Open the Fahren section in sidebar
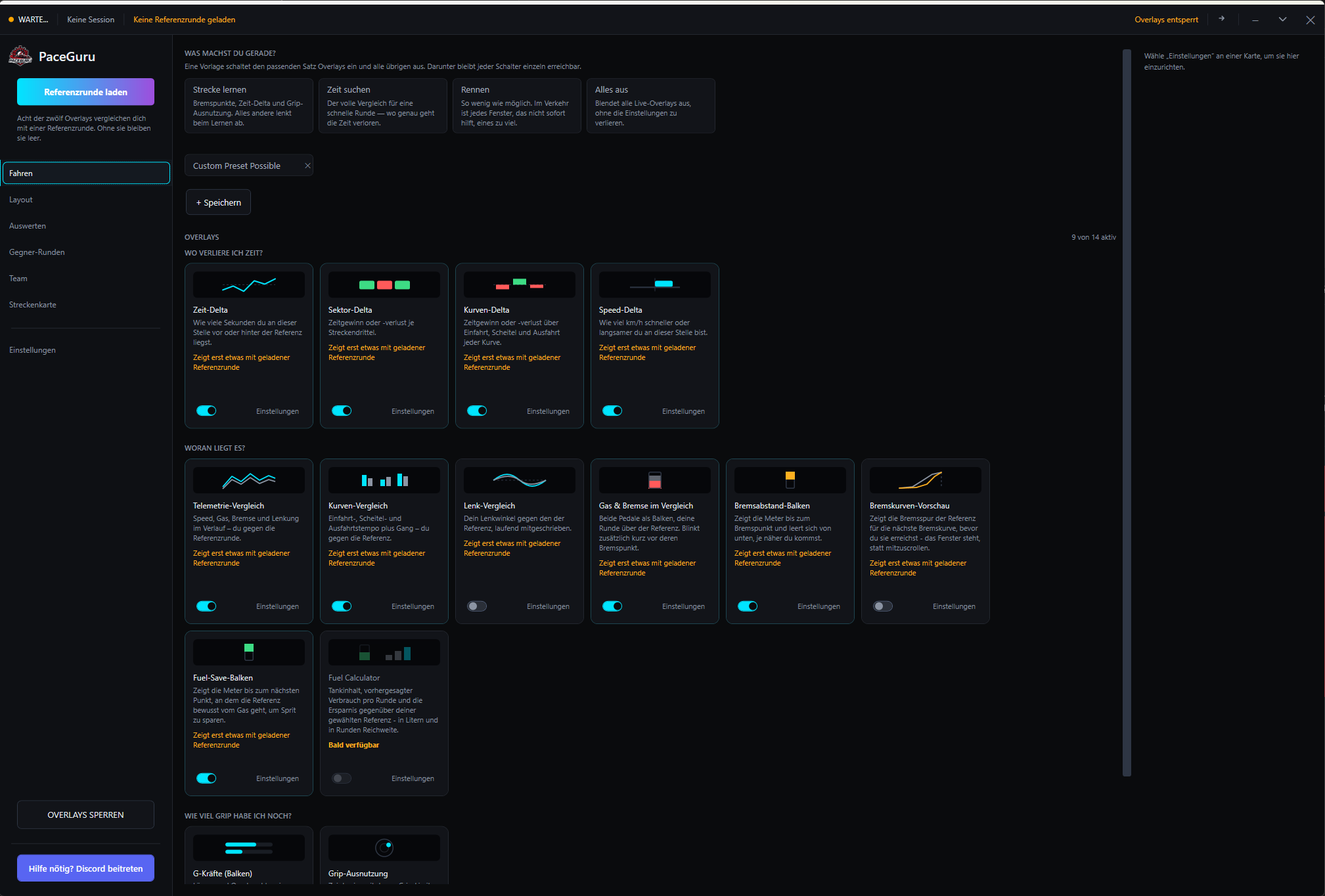This screenshot has width=1325, height=896. [x=86, y=173]
